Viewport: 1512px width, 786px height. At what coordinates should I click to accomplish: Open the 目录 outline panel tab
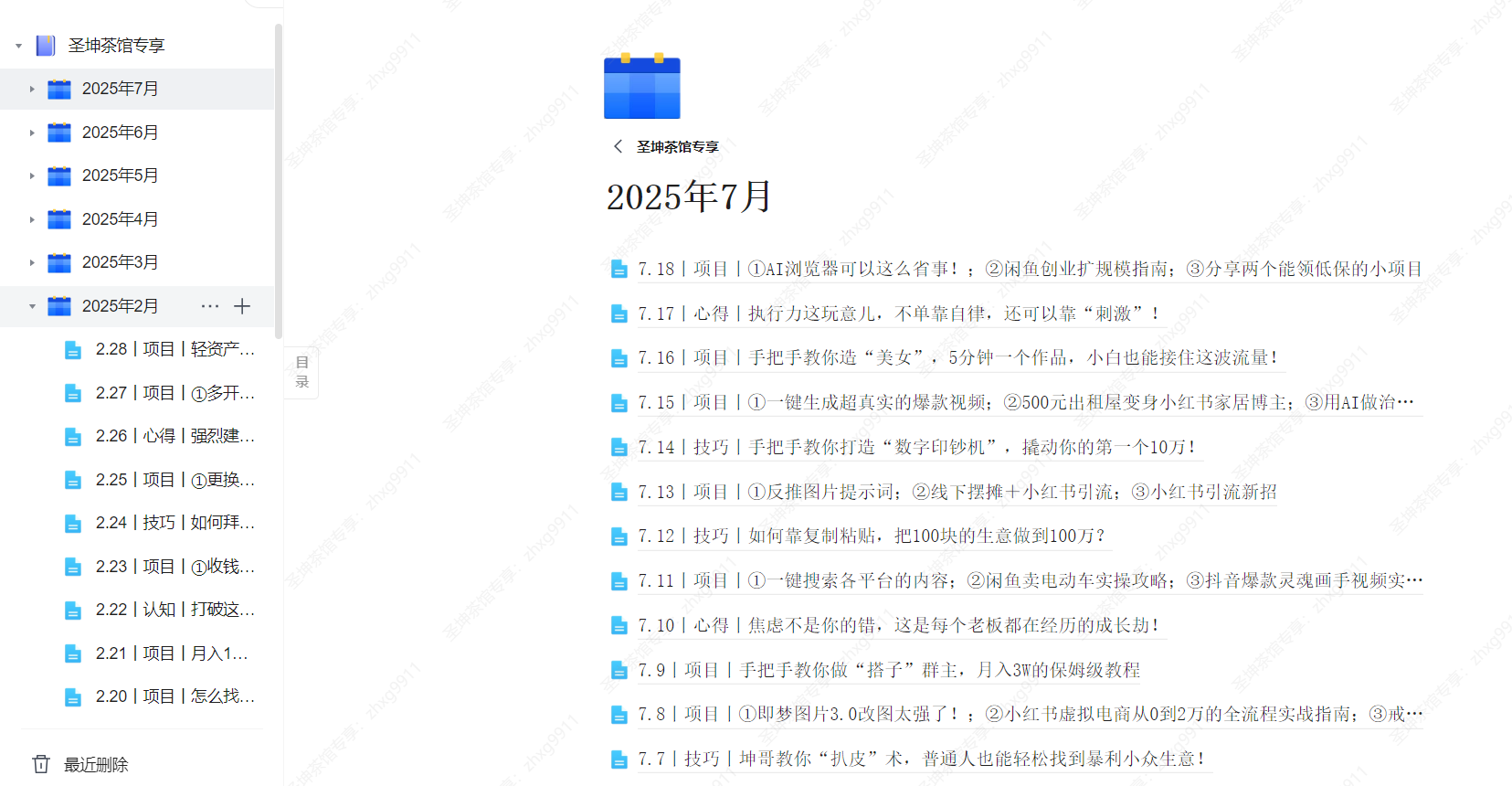coord(302,372)
